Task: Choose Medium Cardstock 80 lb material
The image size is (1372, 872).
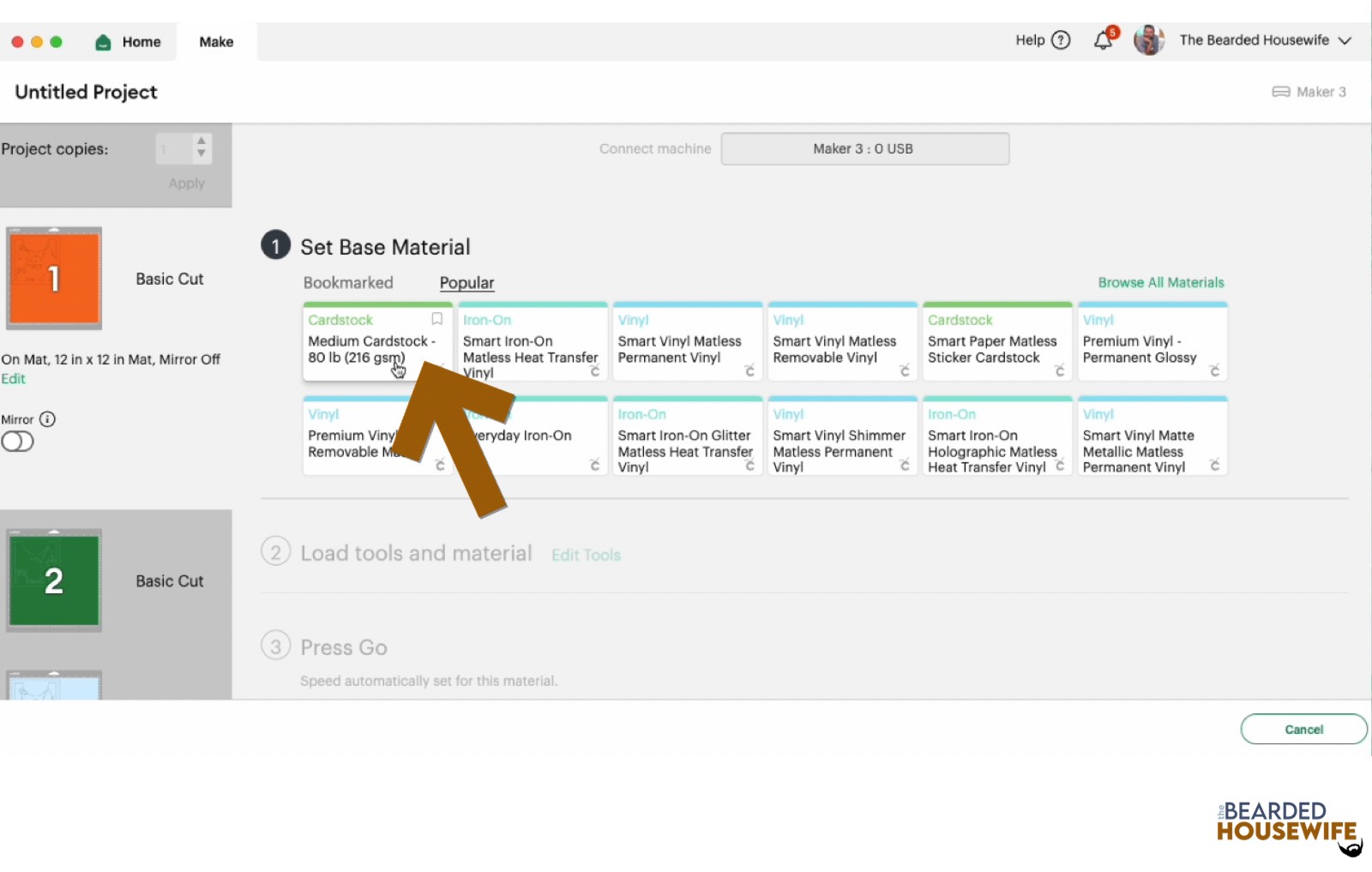Action: coord(377,341)
